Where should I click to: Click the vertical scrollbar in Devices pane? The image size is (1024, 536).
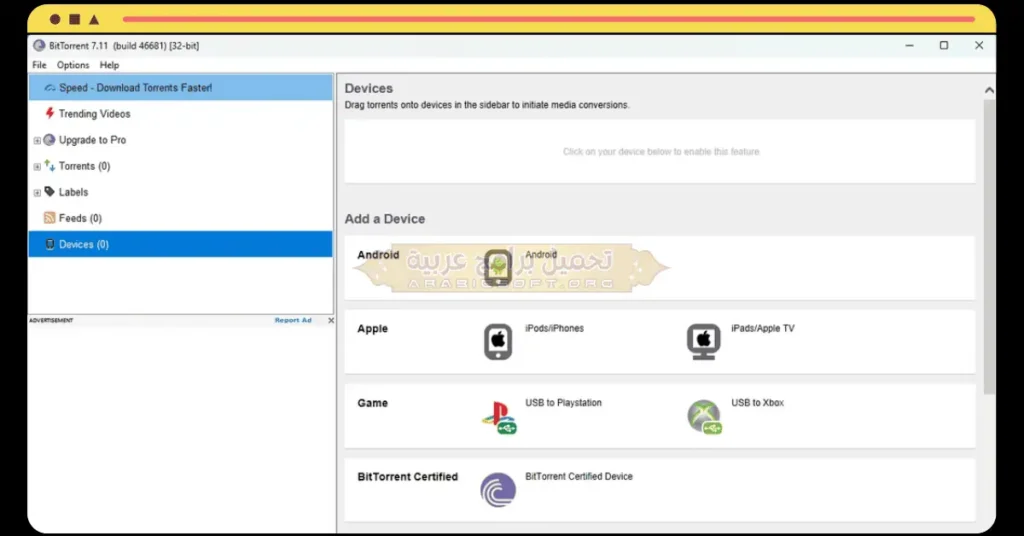pyautogui.click(x=989, y=247)
